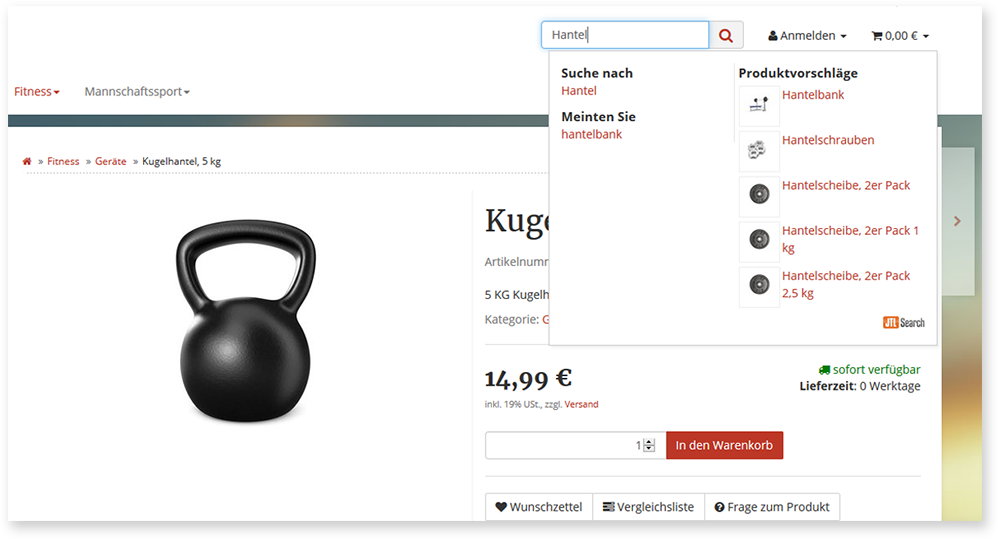This screenshot has height=539, width=998.
Task: Click the search field containing Hantel
Action: coord(625,35)
